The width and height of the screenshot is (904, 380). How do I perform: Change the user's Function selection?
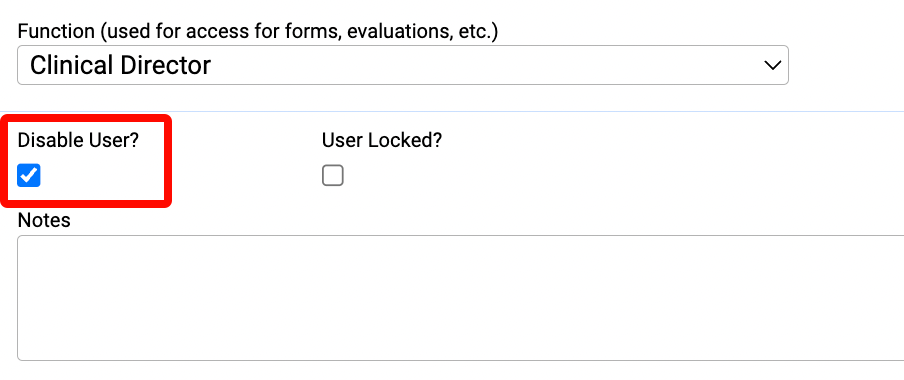coord(403,65)
